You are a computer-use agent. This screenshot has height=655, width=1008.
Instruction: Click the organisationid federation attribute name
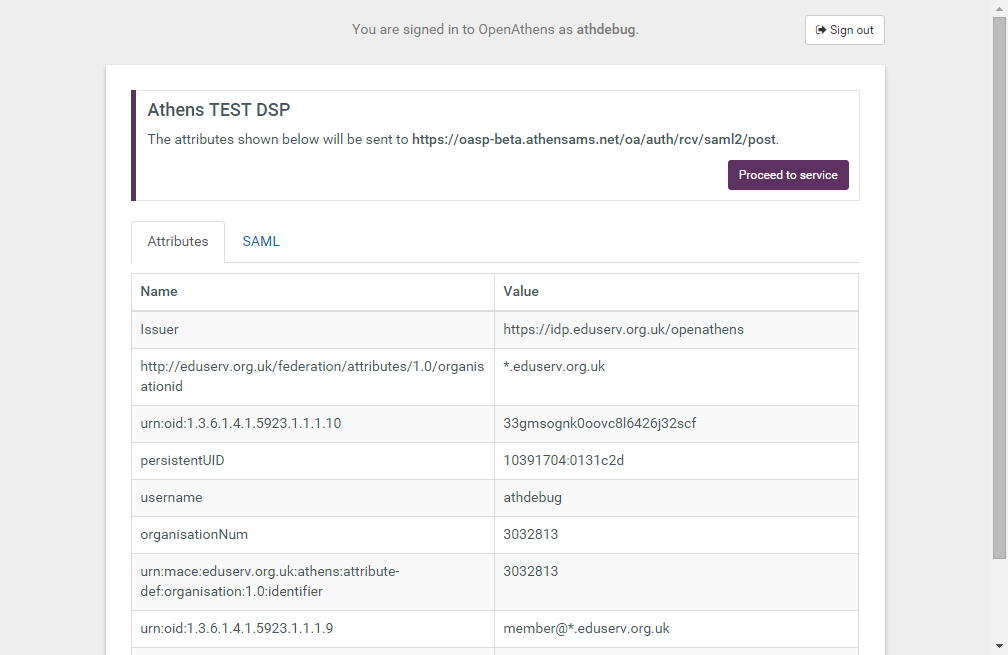(311, 376)
